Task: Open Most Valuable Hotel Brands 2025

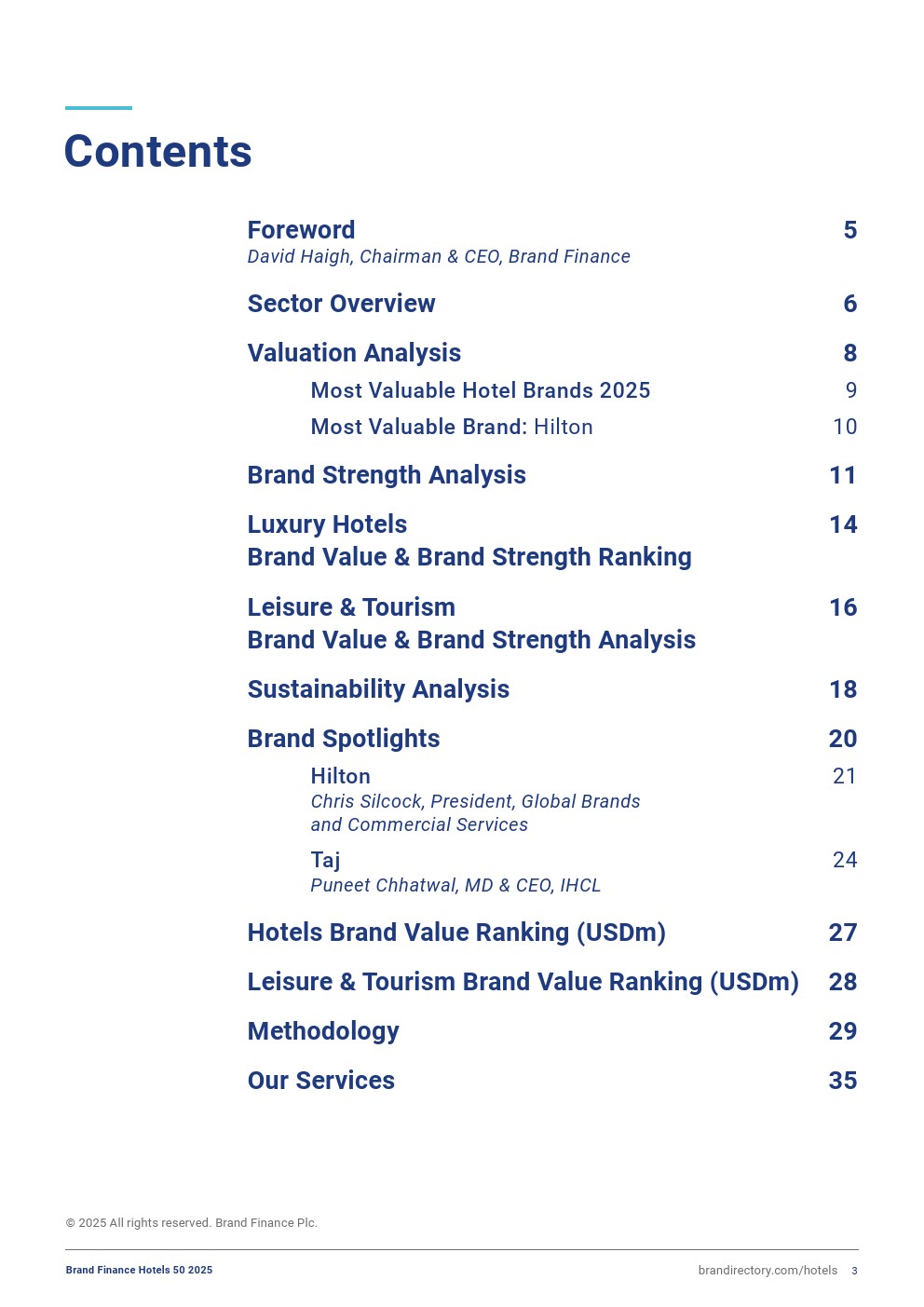Action: tap(480, 390)
